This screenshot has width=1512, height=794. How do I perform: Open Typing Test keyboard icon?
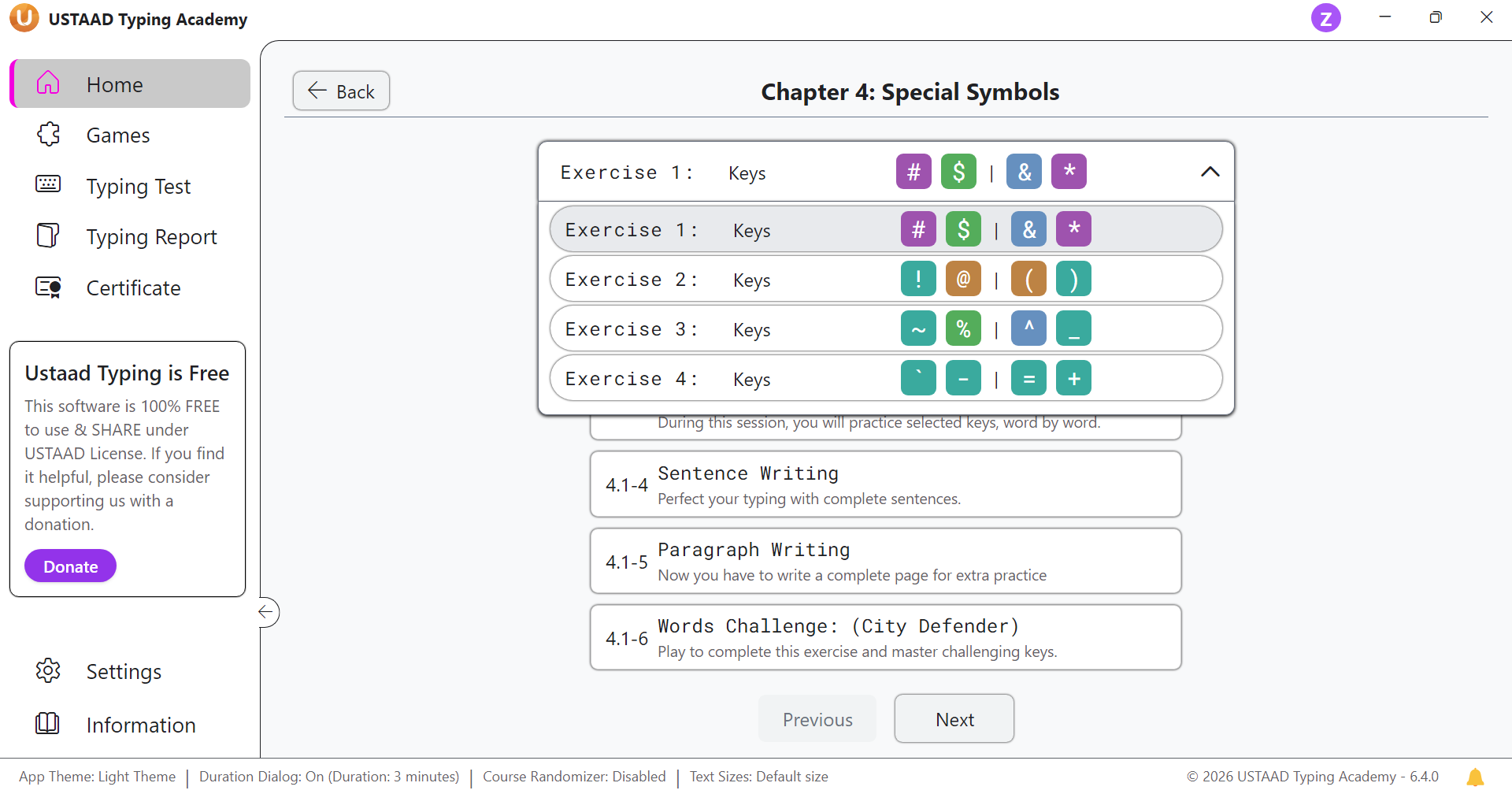pyautogui.click(x=48, y=184)
